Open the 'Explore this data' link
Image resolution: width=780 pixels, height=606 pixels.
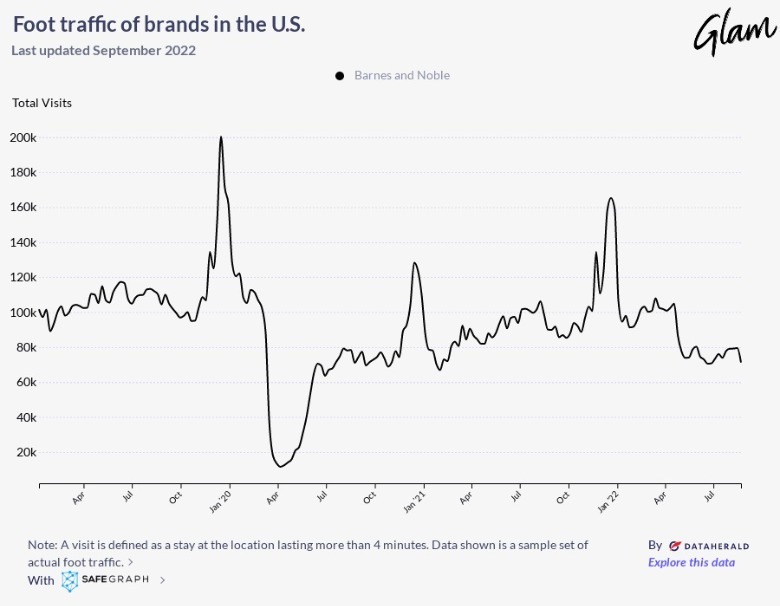click(691, 562)
